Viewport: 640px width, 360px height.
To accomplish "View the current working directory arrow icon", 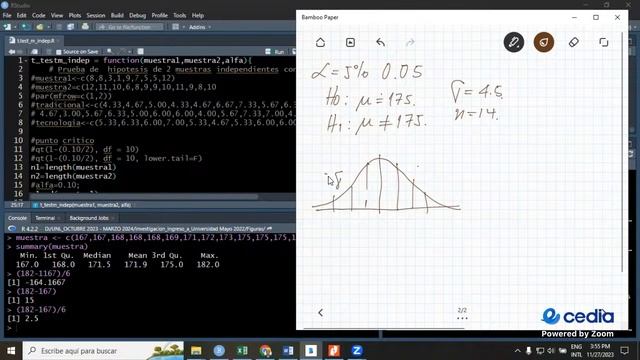I will point(269,229).
